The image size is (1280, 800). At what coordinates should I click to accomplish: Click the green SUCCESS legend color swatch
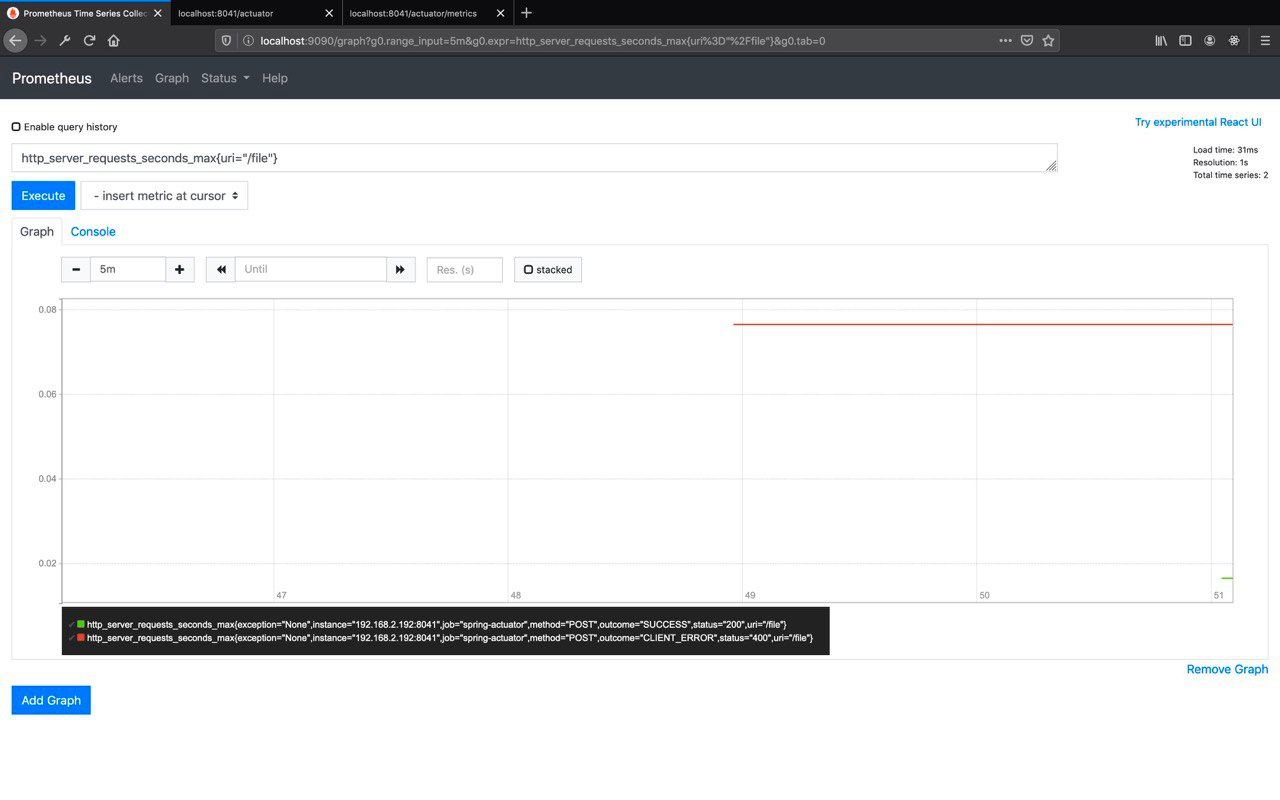[81, 624]
